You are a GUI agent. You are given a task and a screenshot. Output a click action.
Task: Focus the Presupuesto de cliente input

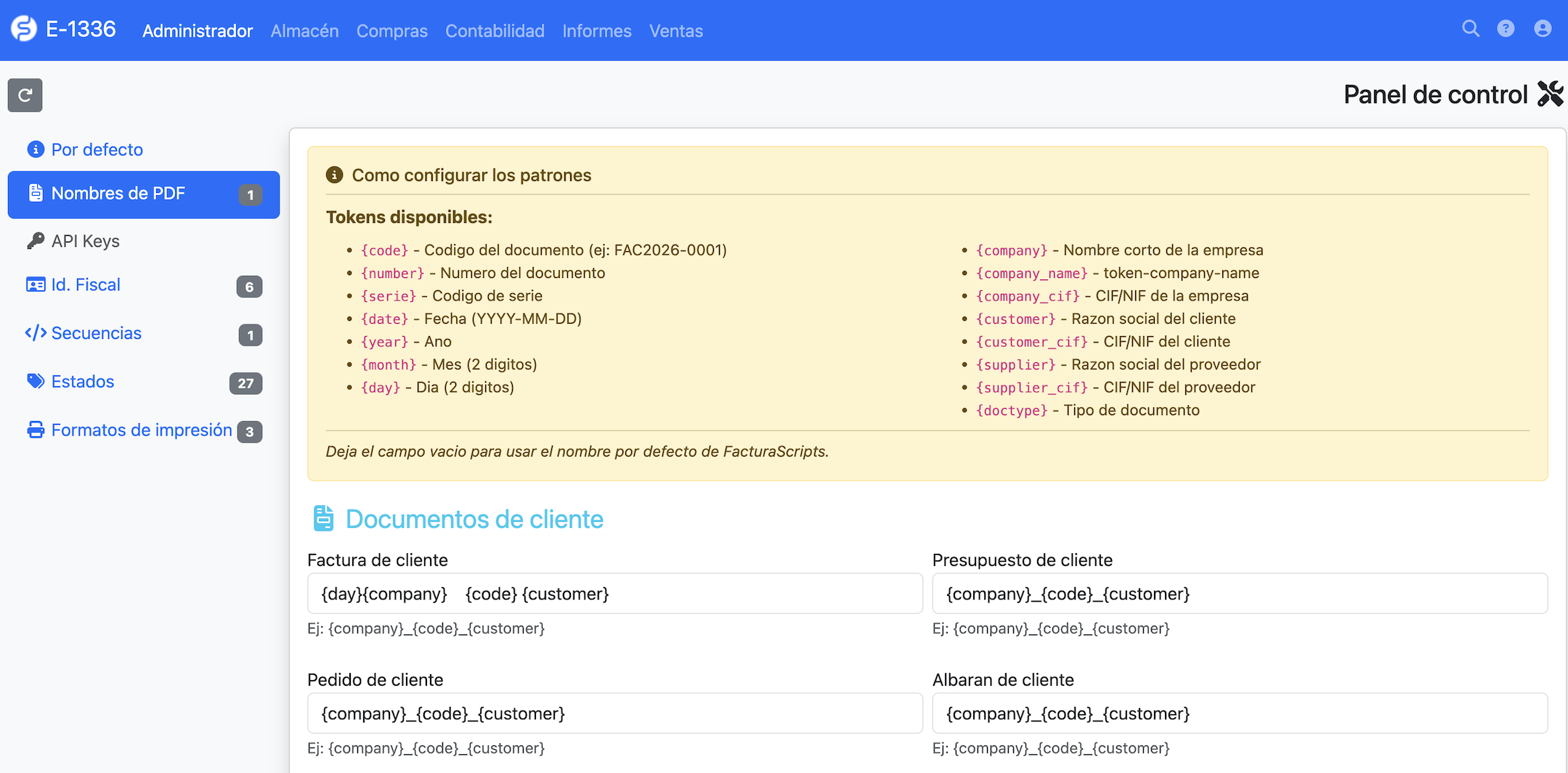click(x=1239, y=594)
